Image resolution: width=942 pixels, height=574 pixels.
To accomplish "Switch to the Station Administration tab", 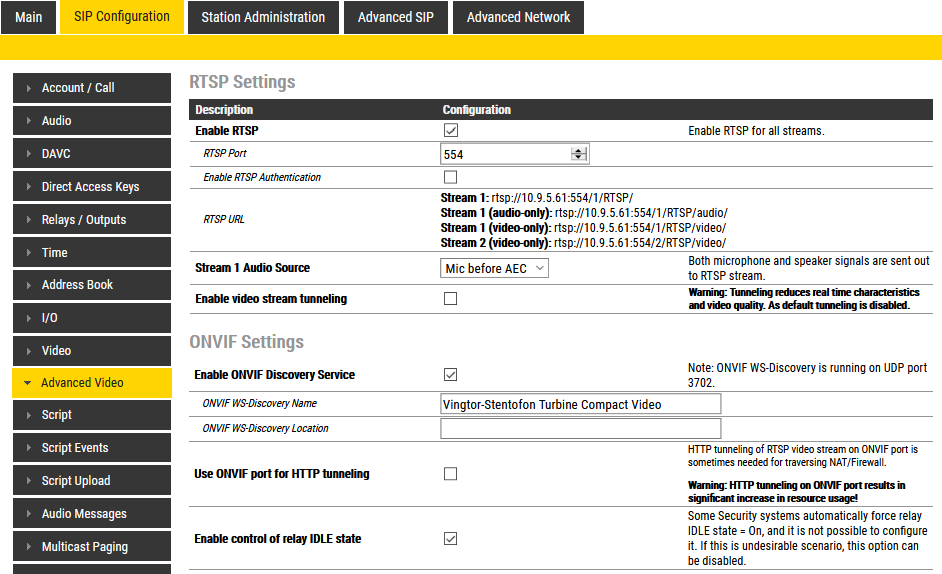I will 263,17.
